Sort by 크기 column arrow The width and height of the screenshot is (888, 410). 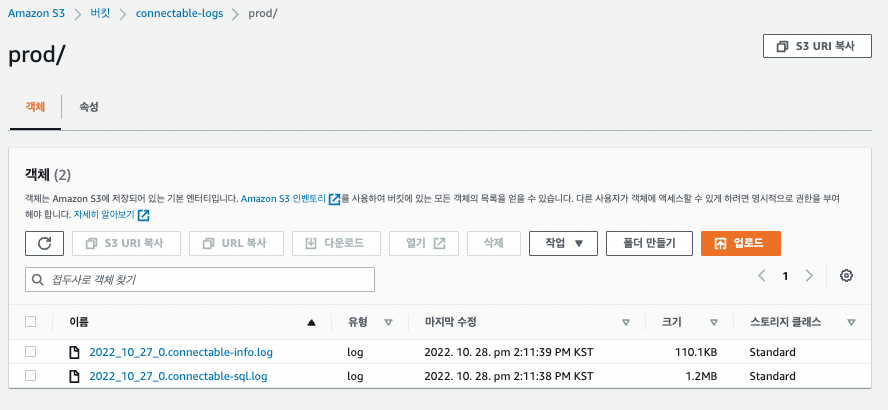pos(714,322)
